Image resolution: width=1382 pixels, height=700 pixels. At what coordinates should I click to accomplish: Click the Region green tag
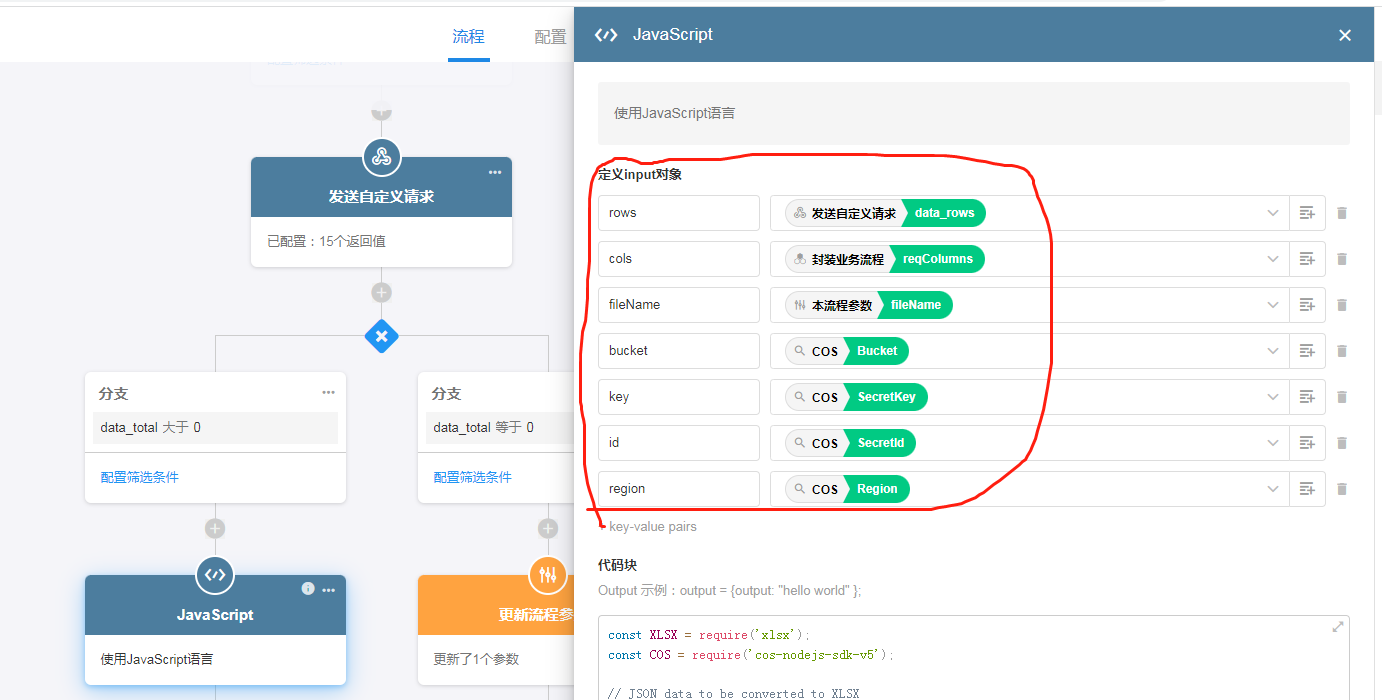(x=877, y=489)
